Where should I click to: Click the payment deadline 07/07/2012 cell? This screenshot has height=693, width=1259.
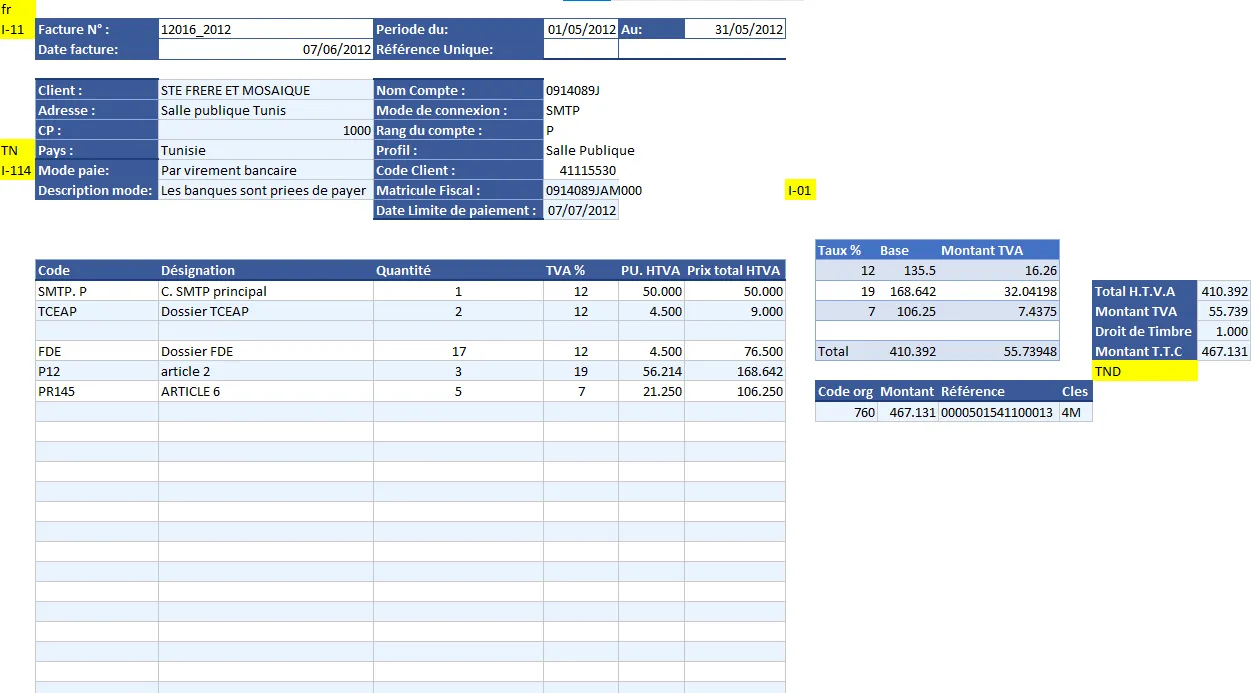point(581,210)
